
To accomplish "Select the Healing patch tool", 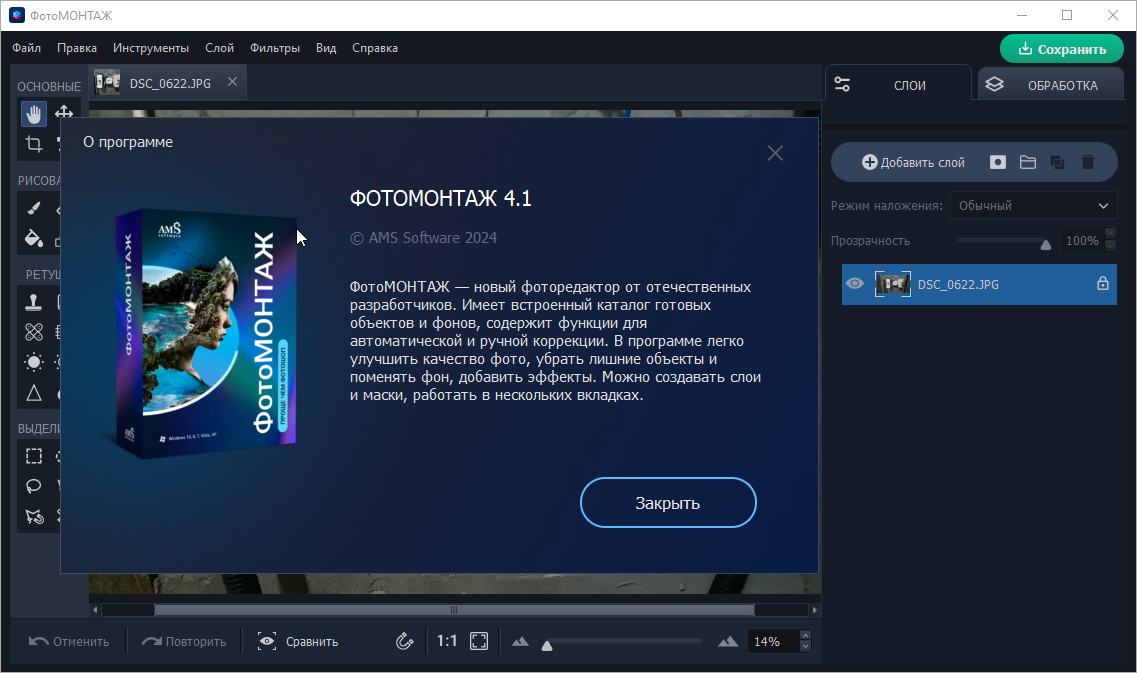I will (x=33, y=332).
